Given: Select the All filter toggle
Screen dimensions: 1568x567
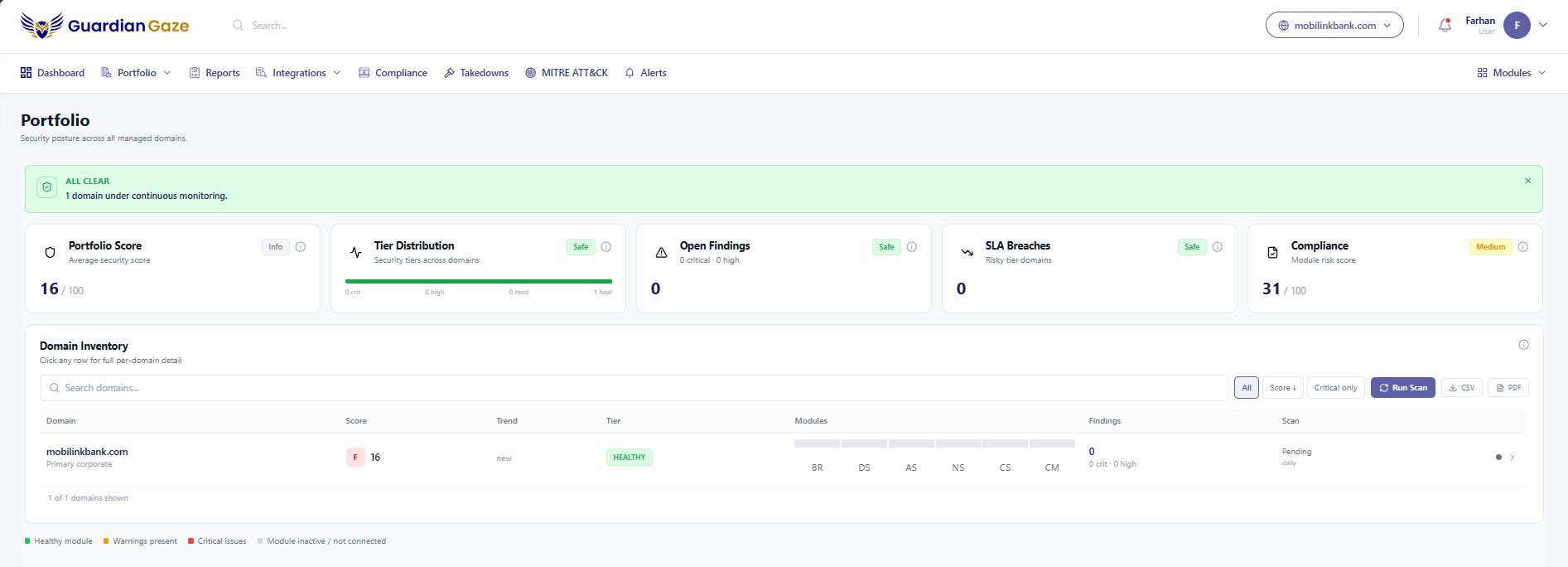Looking at the screenshot, I should [x=1247, y=388].
